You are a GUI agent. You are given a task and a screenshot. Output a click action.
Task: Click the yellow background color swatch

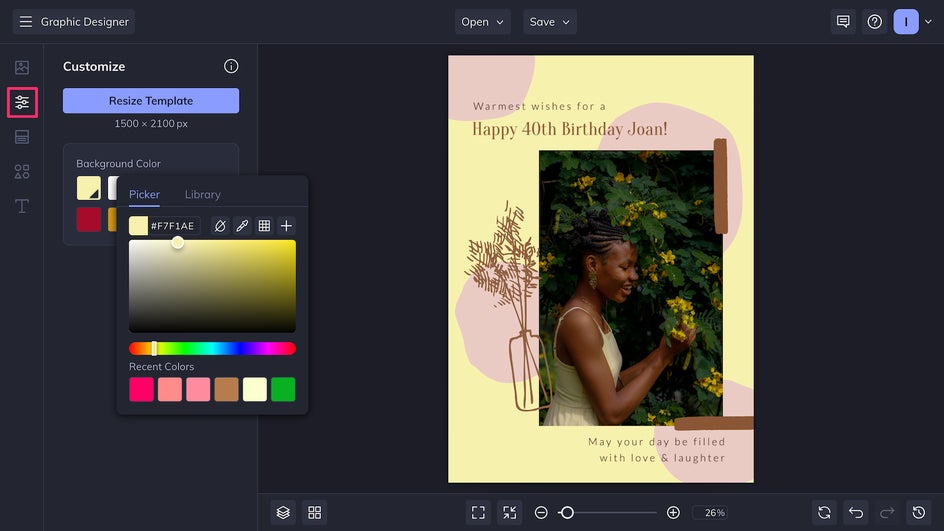(88, 188)
